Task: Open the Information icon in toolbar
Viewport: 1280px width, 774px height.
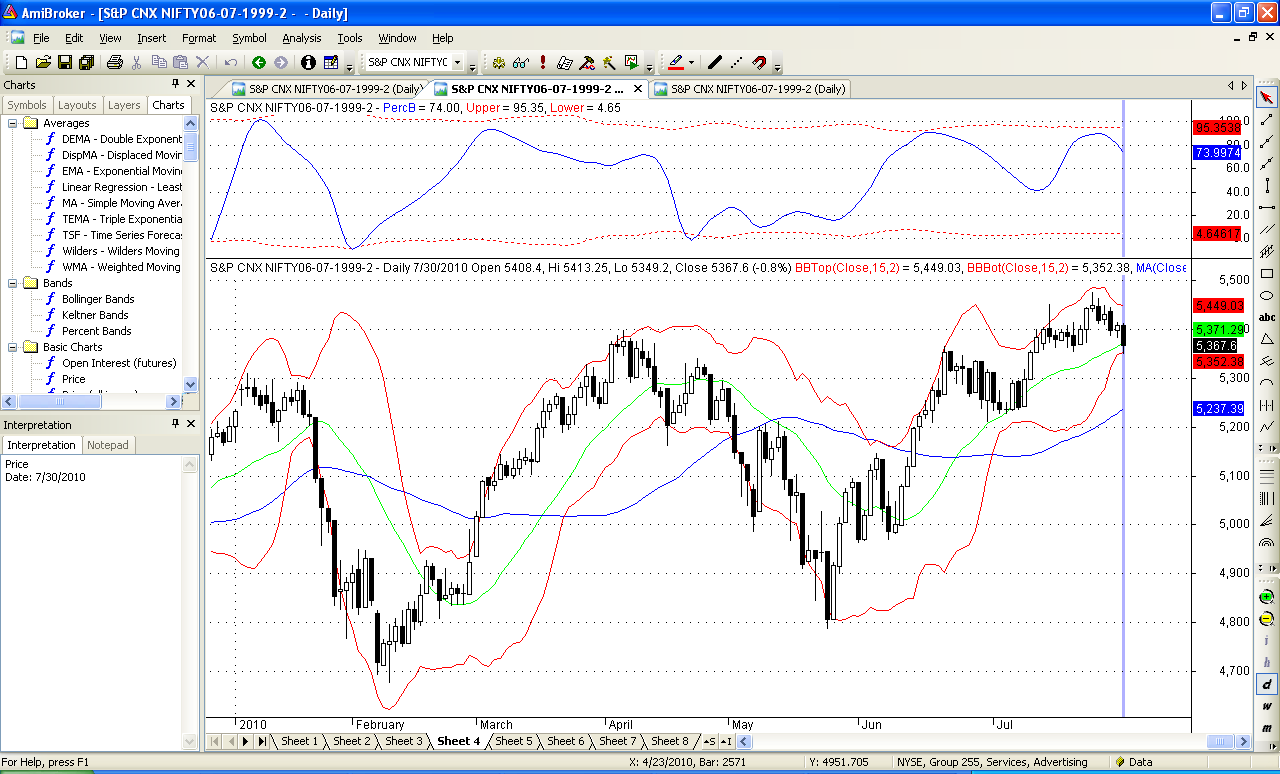Action: pos(308,62)
